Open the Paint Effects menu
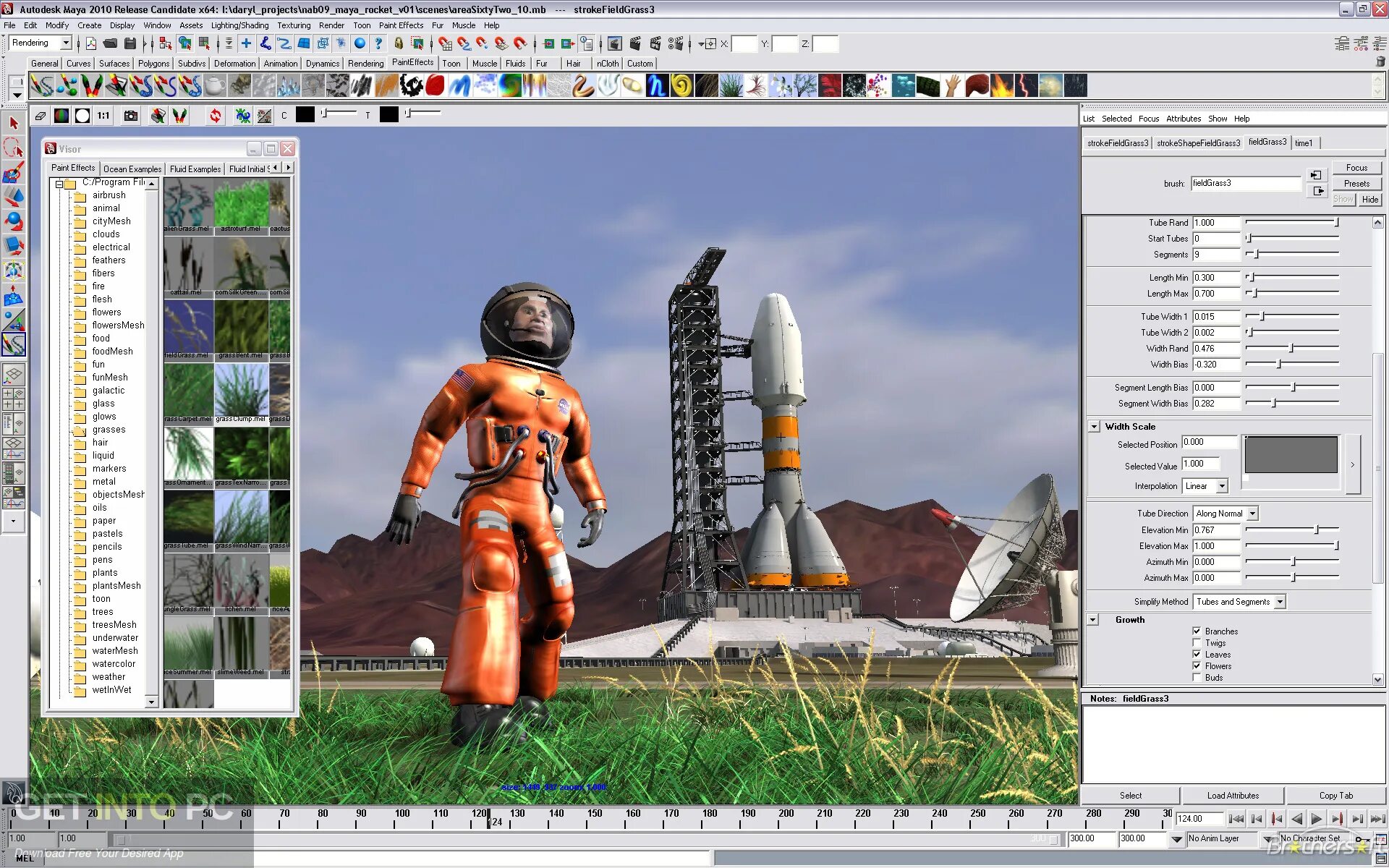 pos(401,25)
